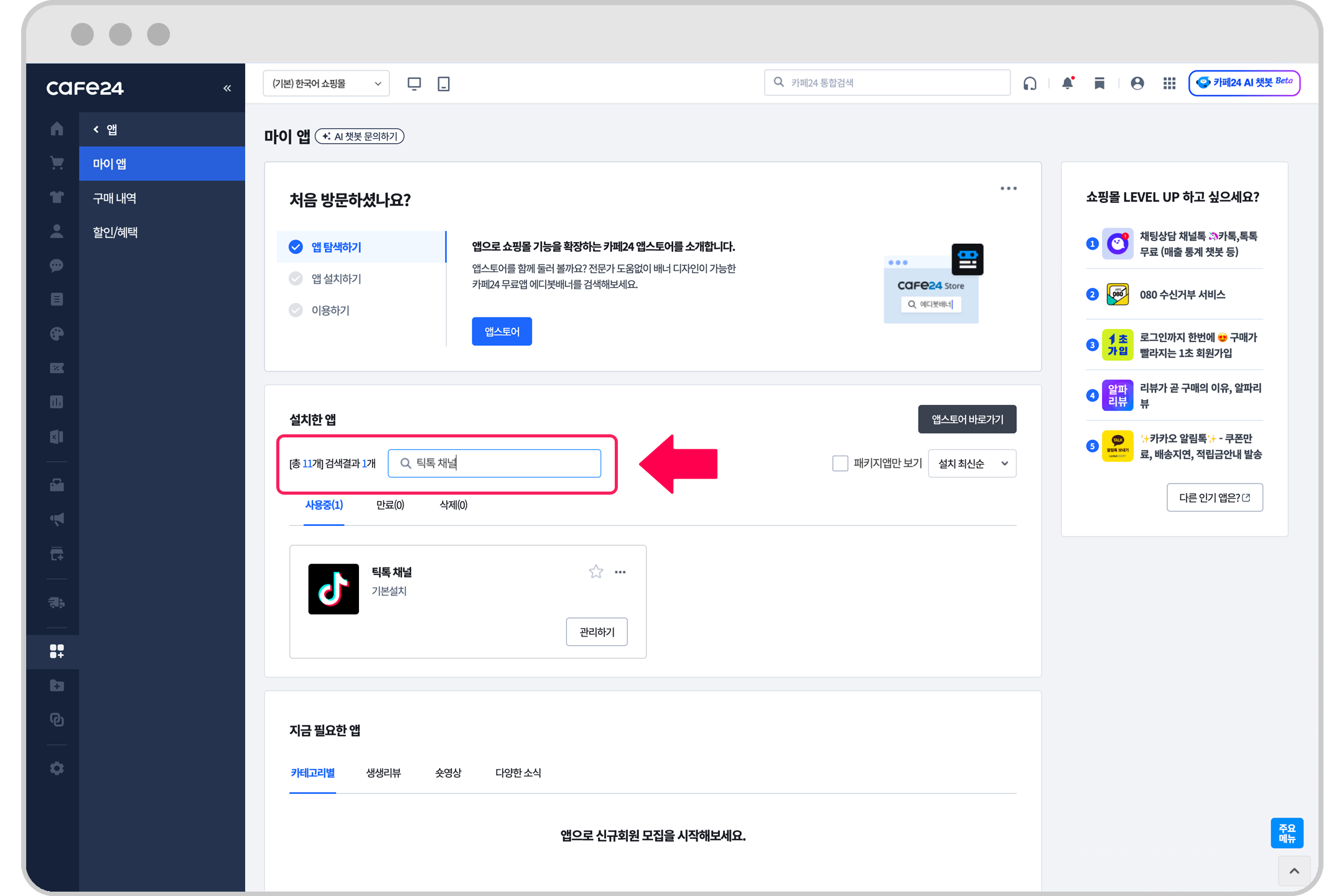The width and height of the screenshot is (1344, 896).
Task: Click the scroll-to-top arrow button
Action: click(x=1294, y=870)
